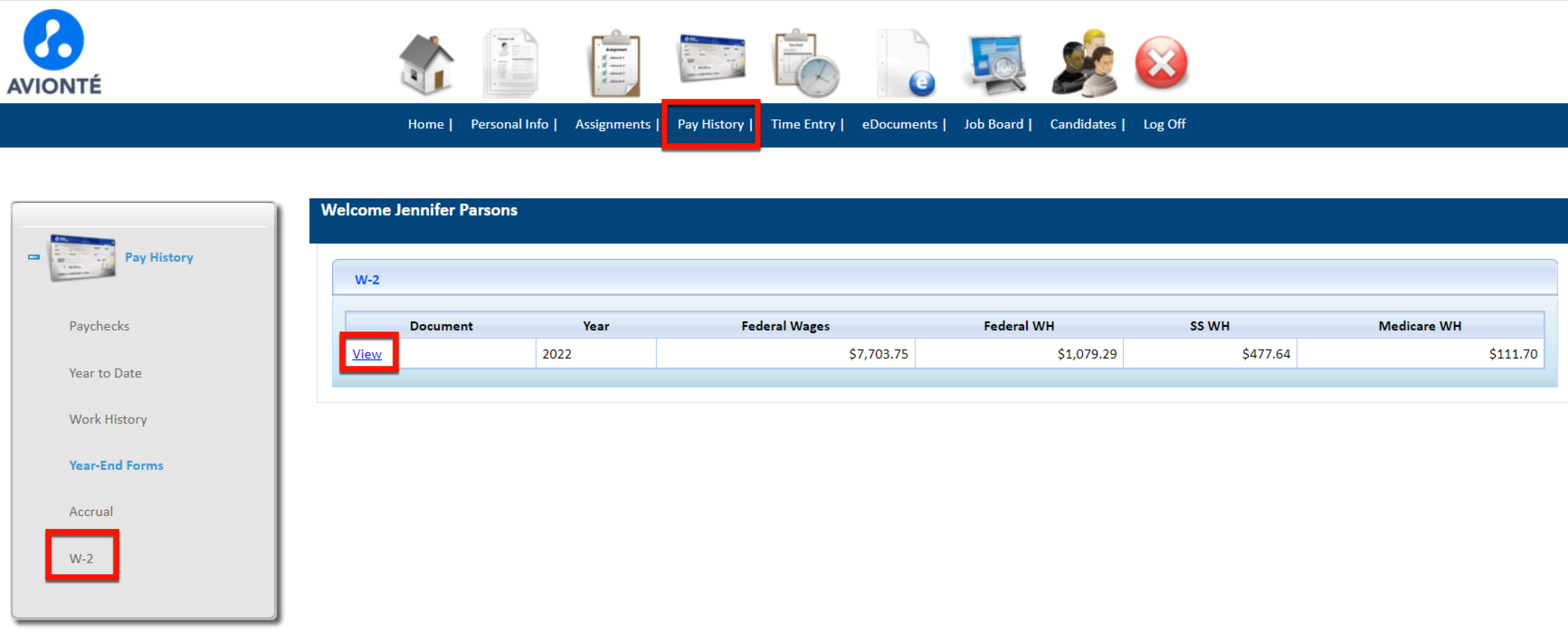Click the Federal WH column header

(x=1018, y=326)
